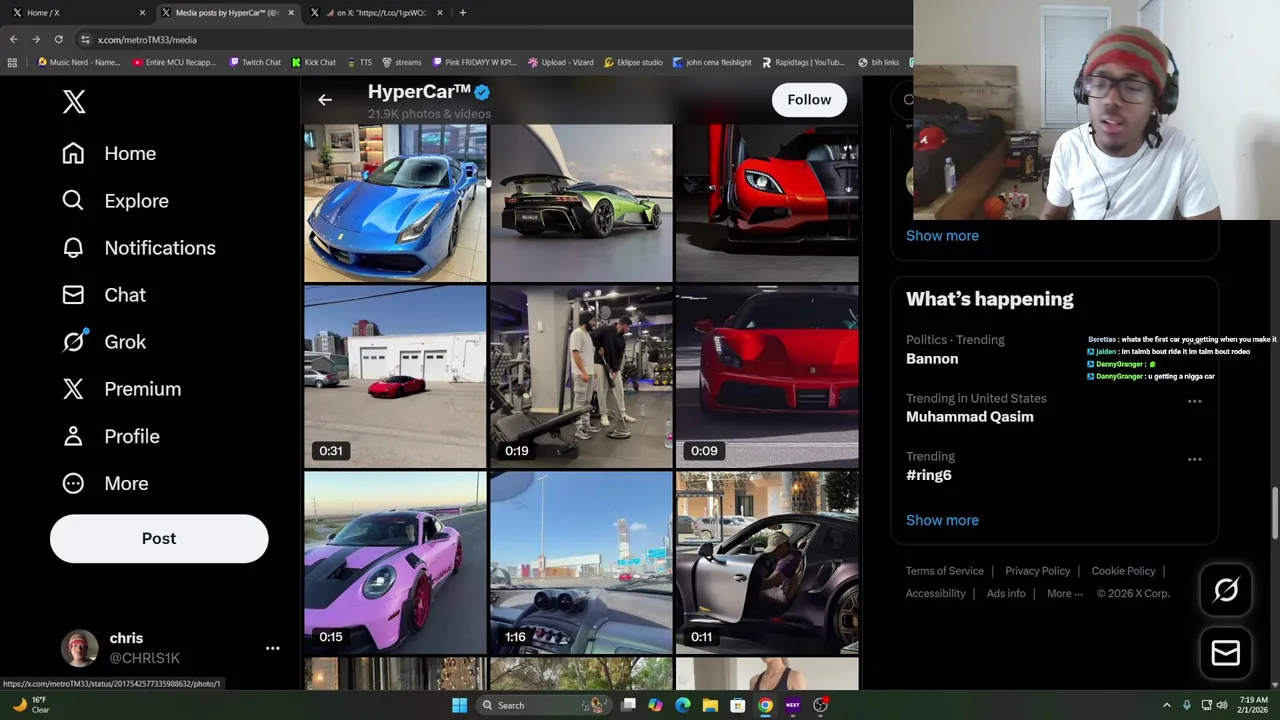Click the X logo in the sidebar
The image size is (1280, 720).
click(74, 102)
